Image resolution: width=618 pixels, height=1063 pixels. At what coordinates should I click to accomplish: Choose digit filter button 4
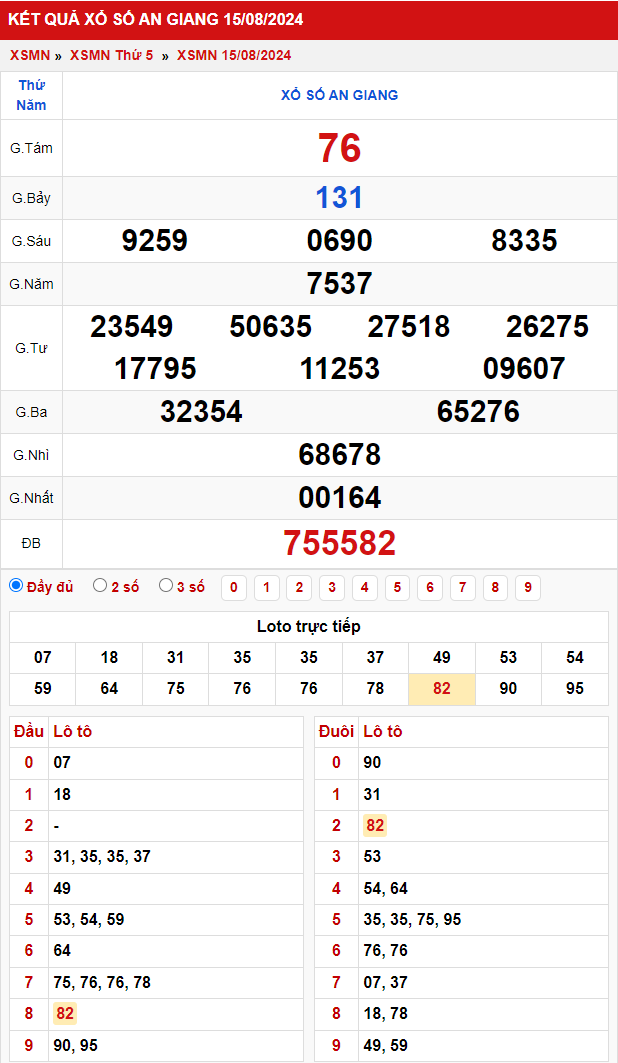[365, 588]
